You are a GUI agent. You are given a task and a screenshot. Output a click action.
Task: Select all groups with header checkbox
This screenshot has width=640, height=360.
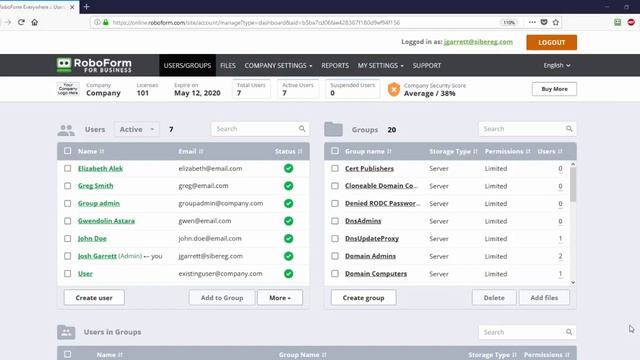[335, 151]
